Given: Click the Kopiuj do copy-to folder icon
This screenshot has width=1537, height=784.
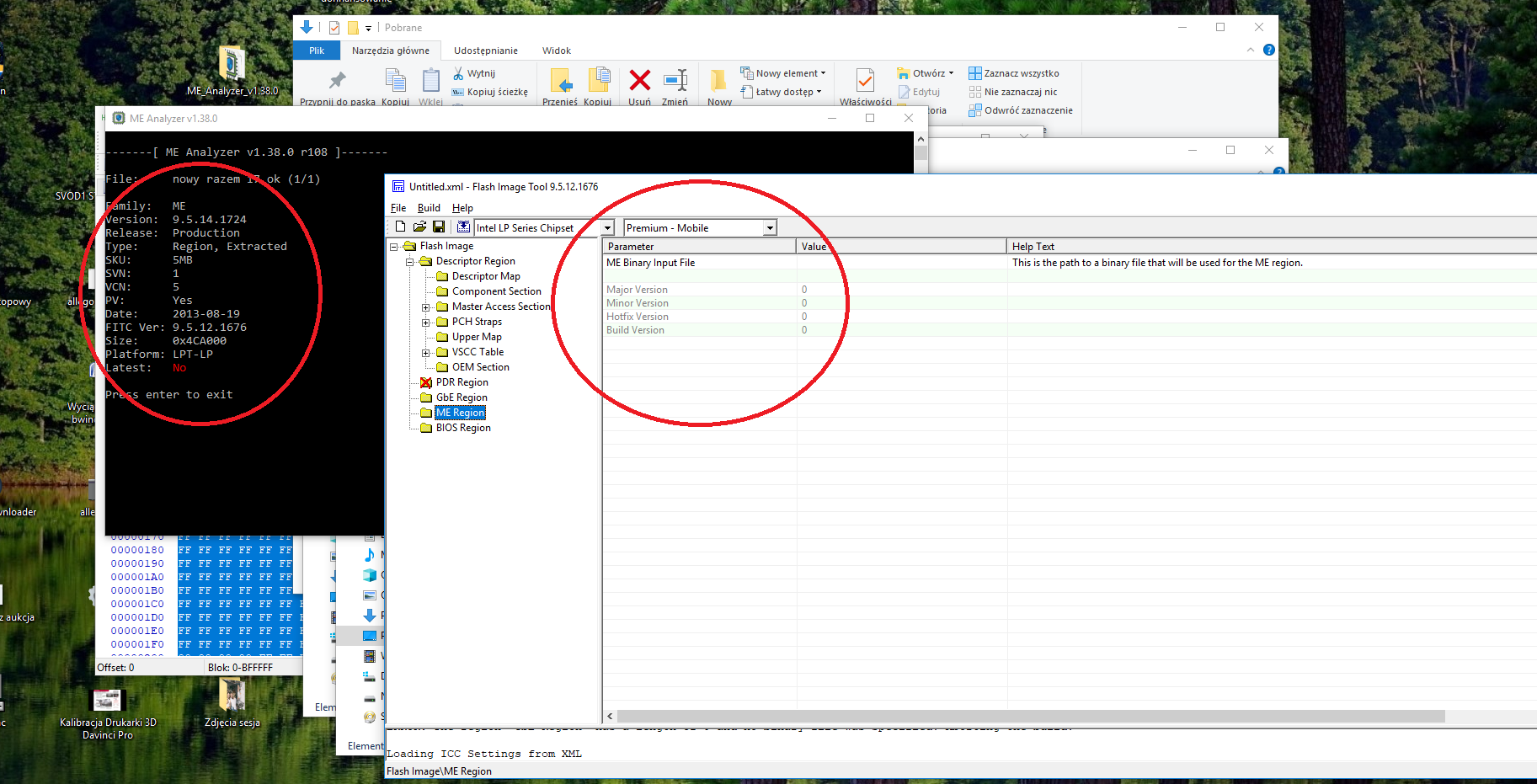Looking at the screenshot, I should [x=598, y=80].
